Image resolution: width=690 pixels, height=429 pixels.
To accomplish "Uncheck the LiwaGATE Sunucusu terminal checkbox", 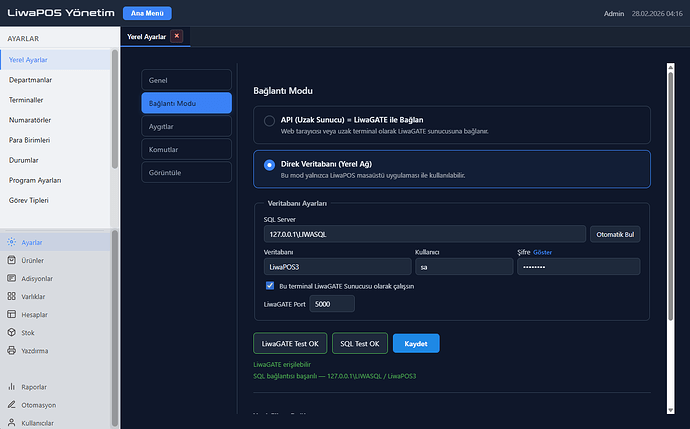I will (270, 285).
